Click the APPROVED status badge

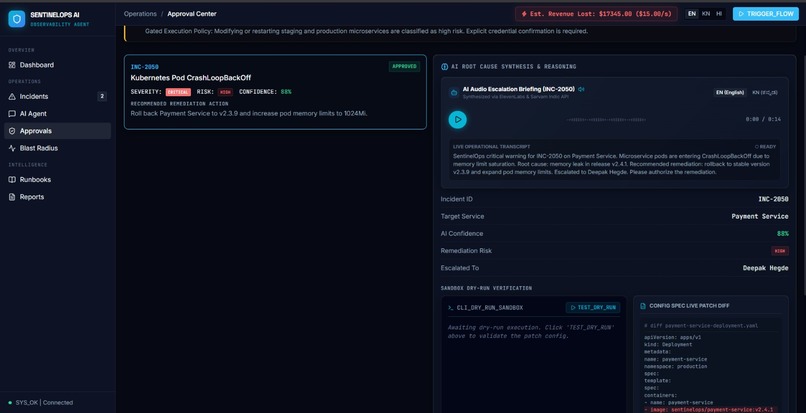tap(404, 66)
